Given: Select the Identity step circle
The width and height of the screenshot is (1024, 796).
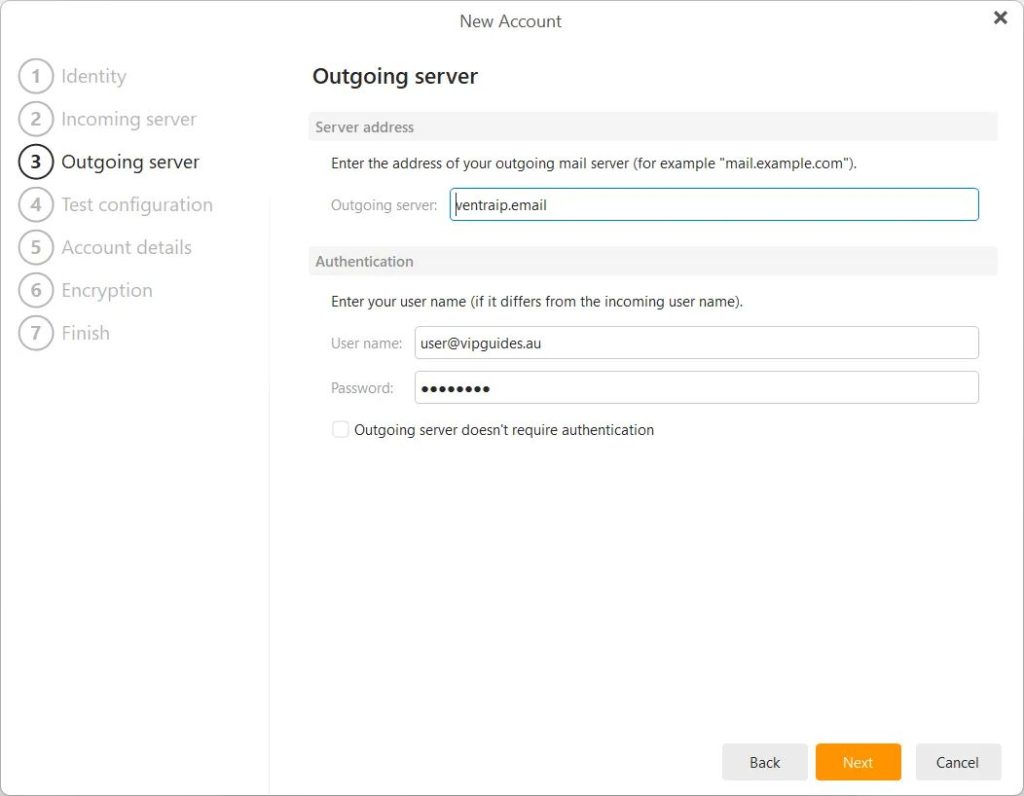Looking at the screenshot, I should (x=36, y=76).
